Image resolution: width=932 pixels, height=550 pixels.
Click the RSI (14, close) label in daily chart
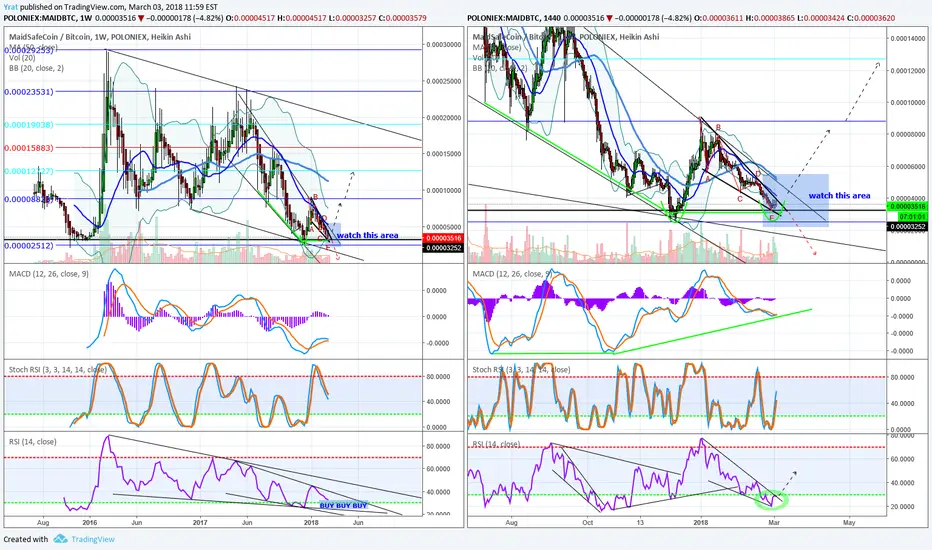[x=496, y=444]
